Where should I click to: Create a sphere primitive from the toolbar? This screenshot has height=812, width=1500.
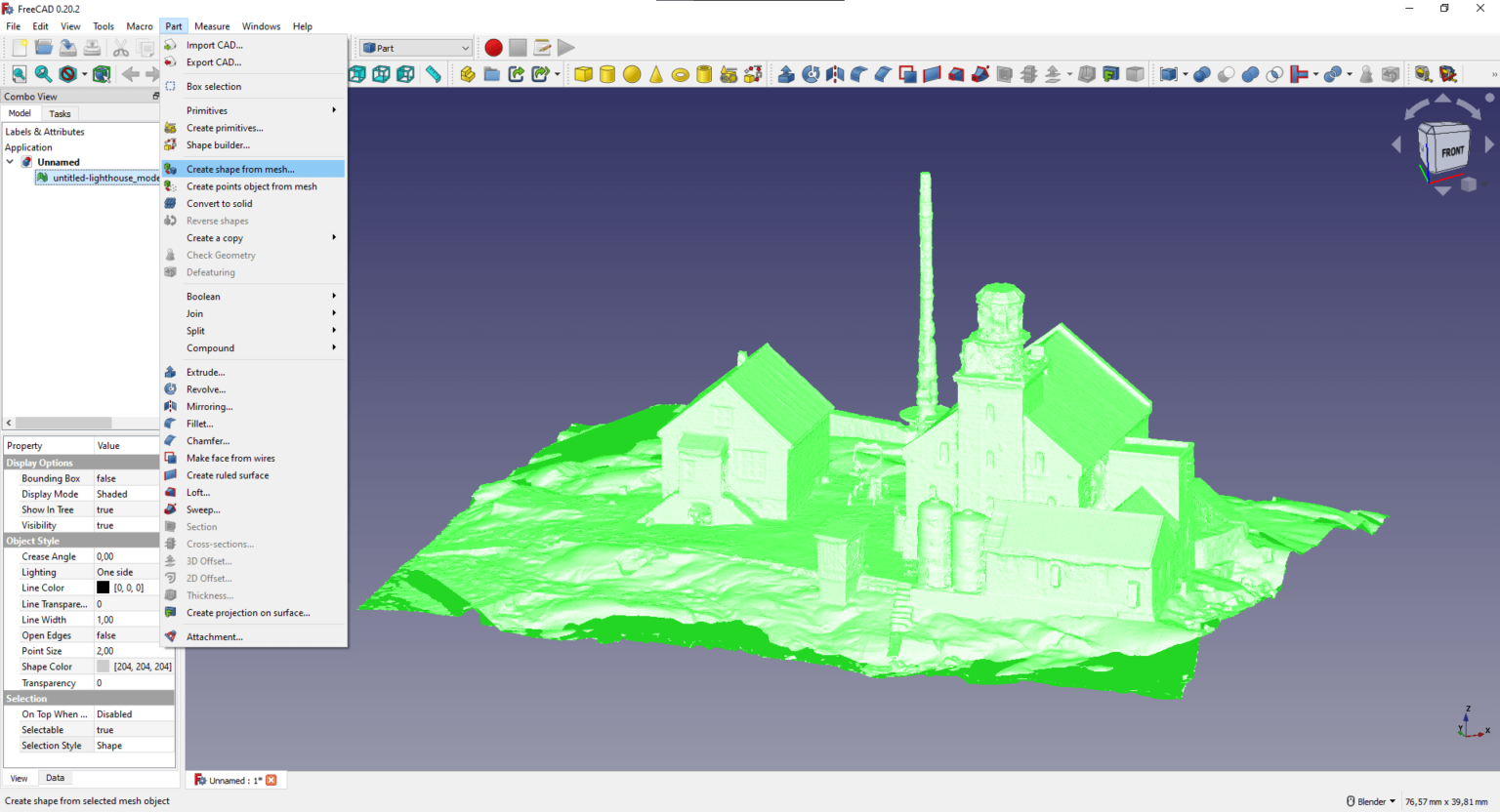(632, 74)
